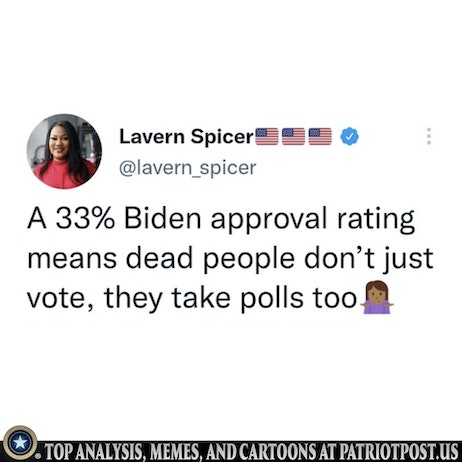Open the @lavern_spicer handle link
The height and width of the screenshot is (462, 462).
point(188,168)
